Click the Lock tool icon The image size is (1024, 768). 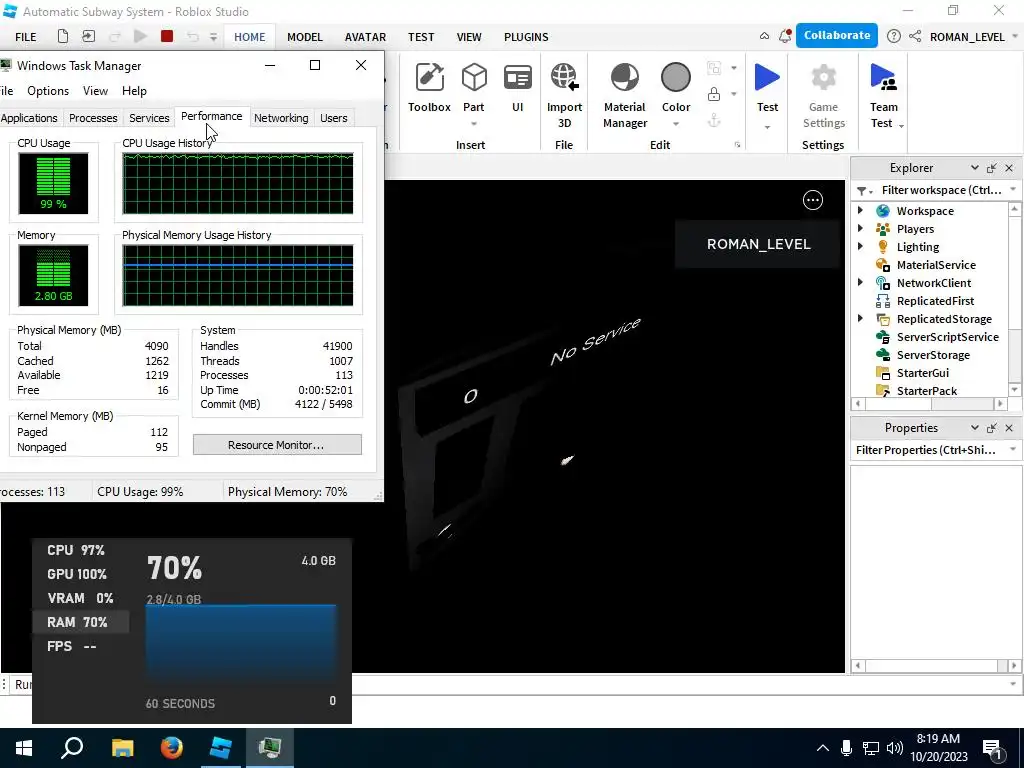(x=714, y=94)
